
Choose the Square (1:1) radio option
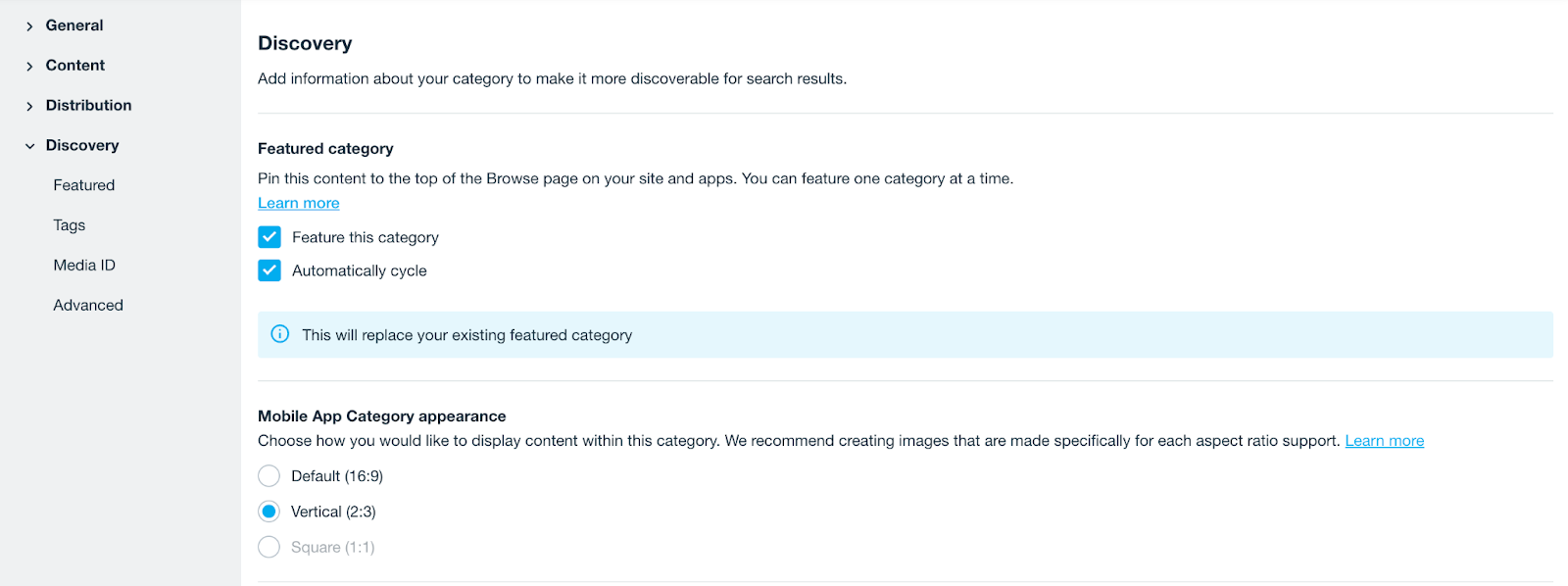pos(269,547)
